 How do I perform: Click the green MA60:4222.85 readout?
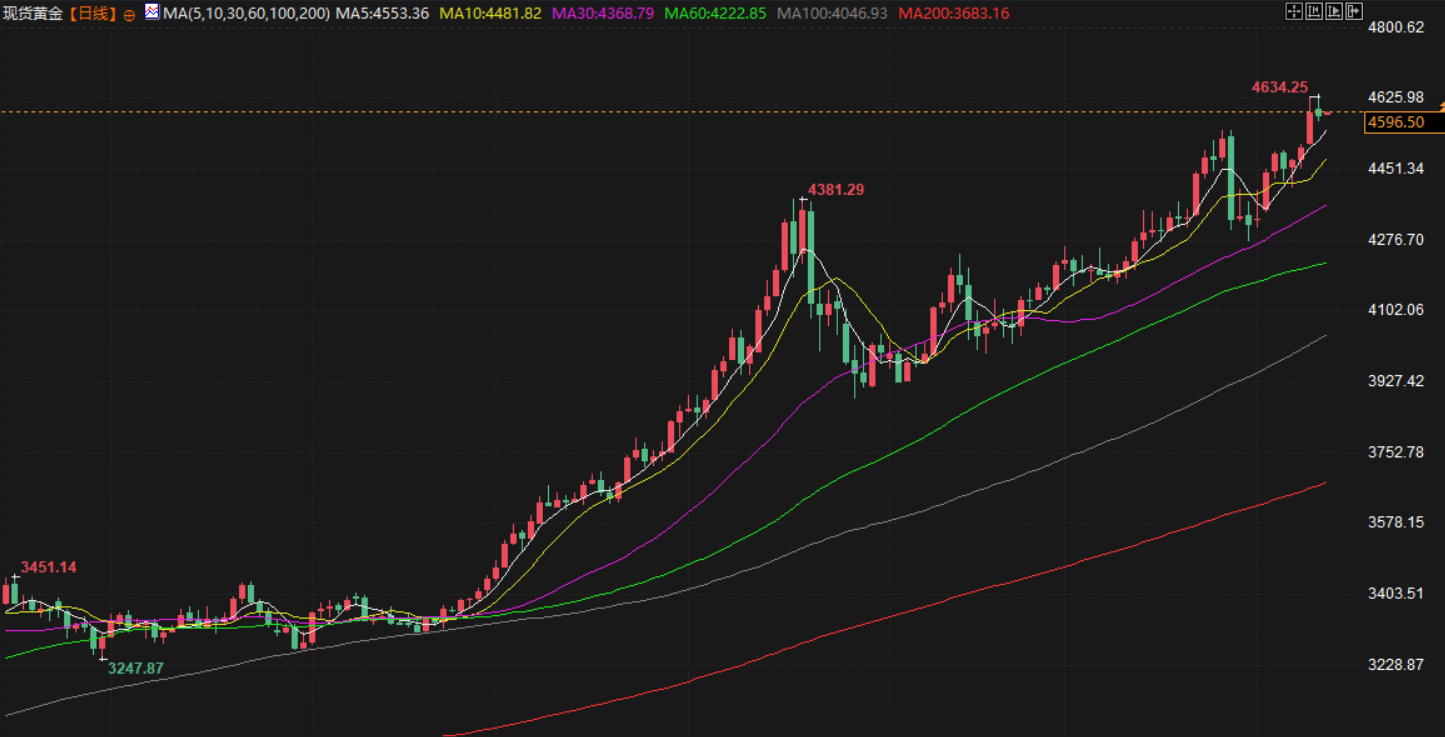716,14
